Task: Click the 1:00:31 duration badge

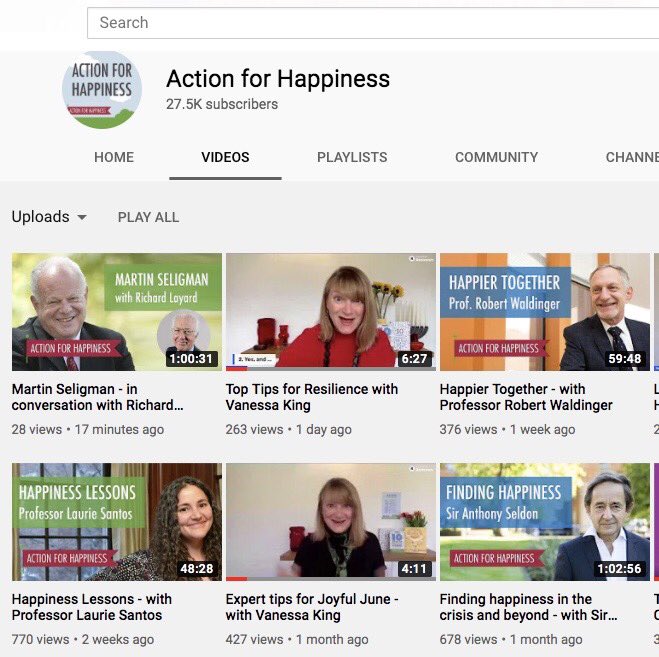Action: coord(191,359)
